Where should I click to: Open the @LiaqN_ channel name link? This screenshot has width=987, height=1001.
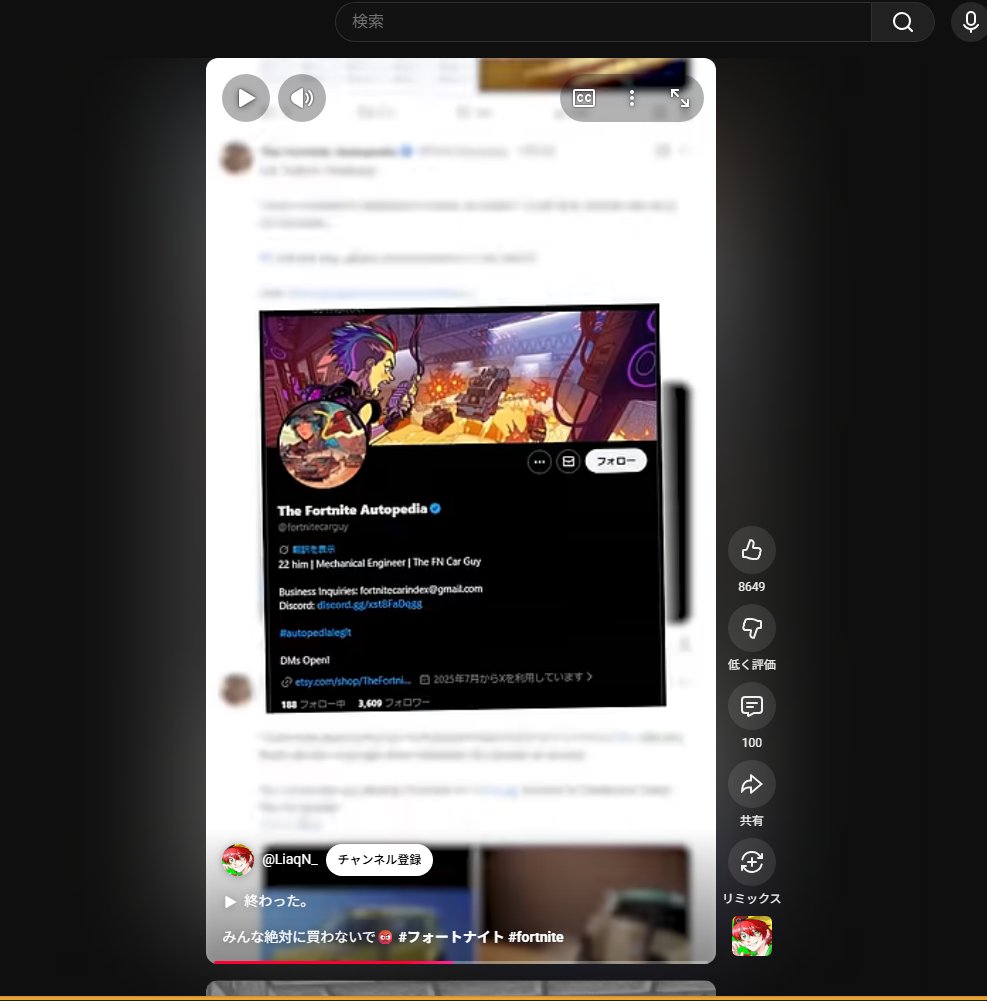point(290,859)
